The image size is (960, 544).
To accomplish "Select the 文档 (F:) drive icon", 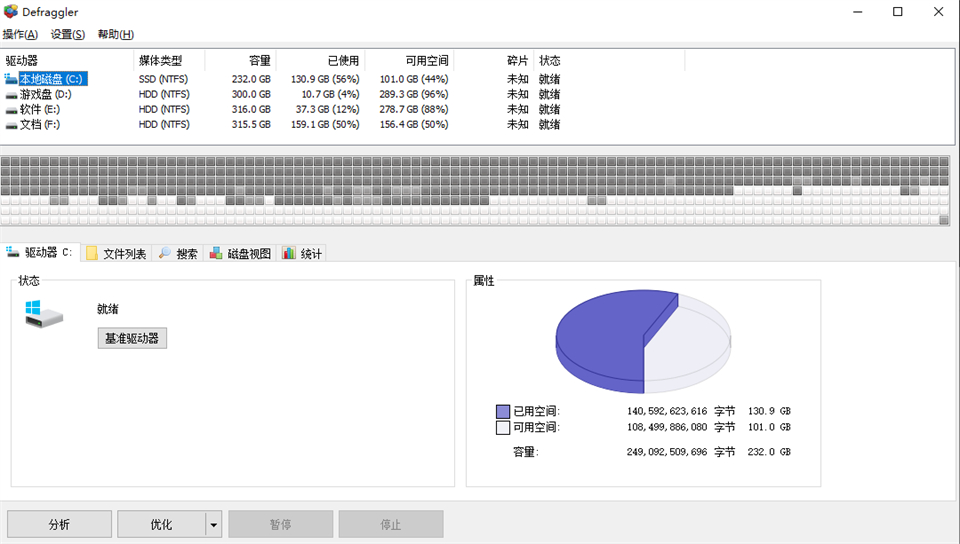I will 11,125.
